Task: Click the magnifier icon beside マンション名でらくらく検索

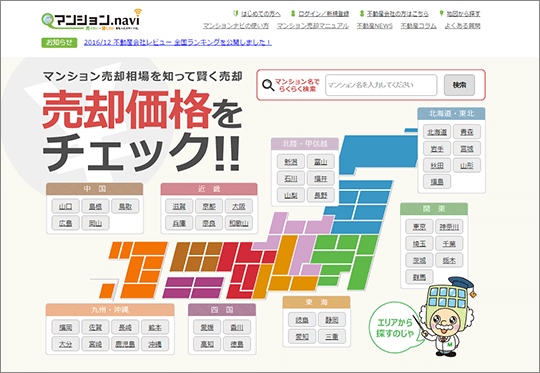Action: point(268,85)
